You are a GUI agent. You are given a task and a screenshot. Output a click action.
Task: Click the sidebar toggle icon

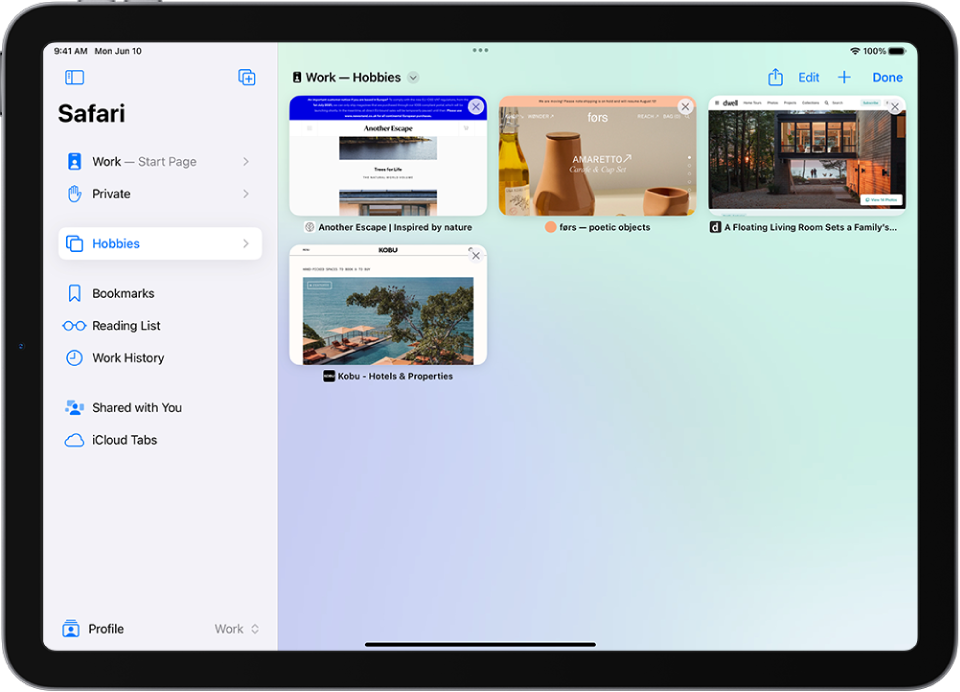pyautogui.click(x=74, y=77)
